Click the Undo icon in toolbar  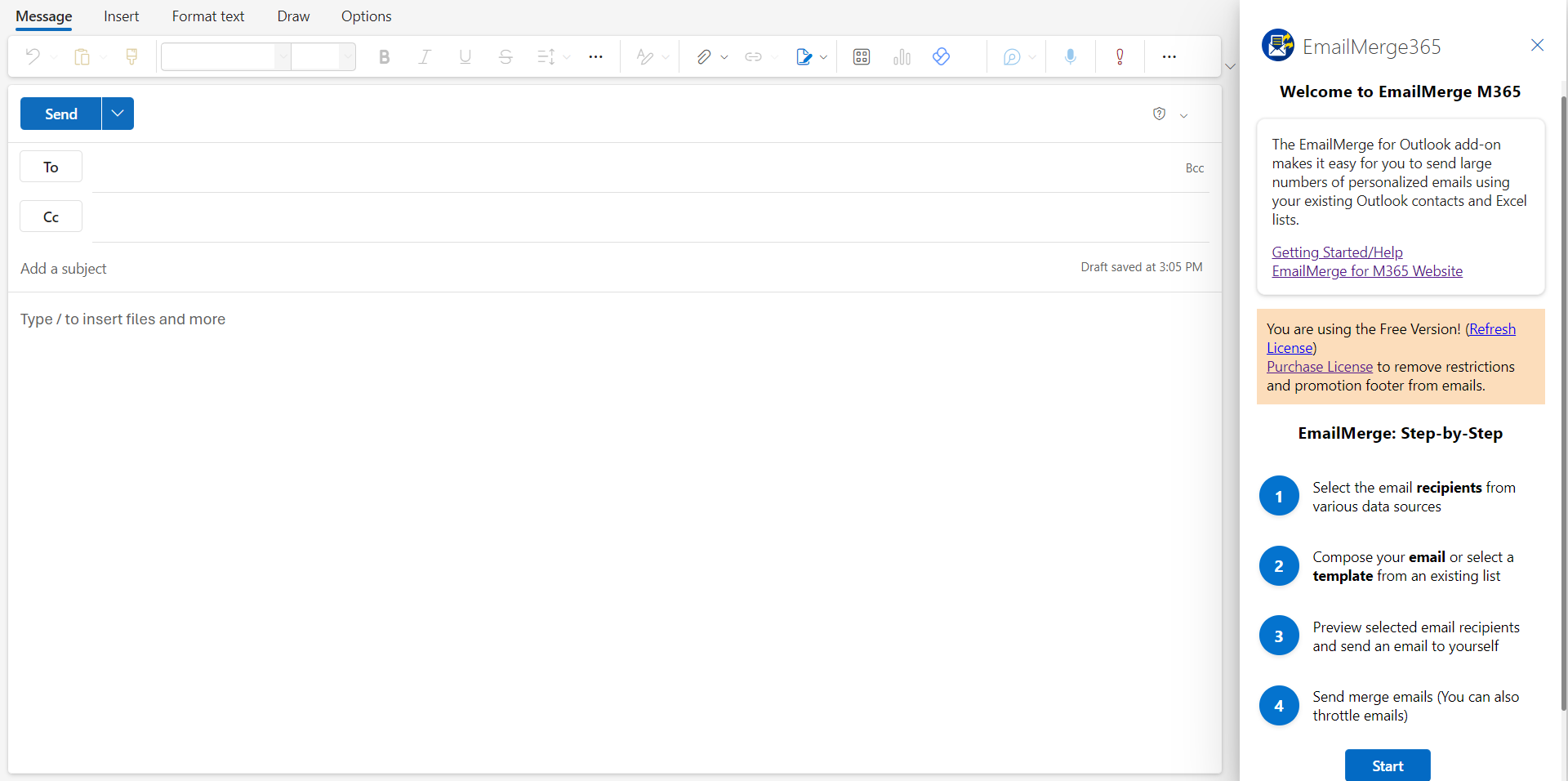click(x=33, y=56)
